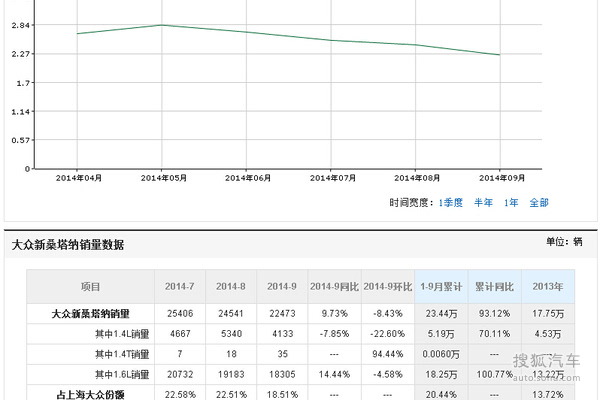Click the 2014年09月 end point on line
This screenshot has width=600, height=400.
click(x=499, y=55)
